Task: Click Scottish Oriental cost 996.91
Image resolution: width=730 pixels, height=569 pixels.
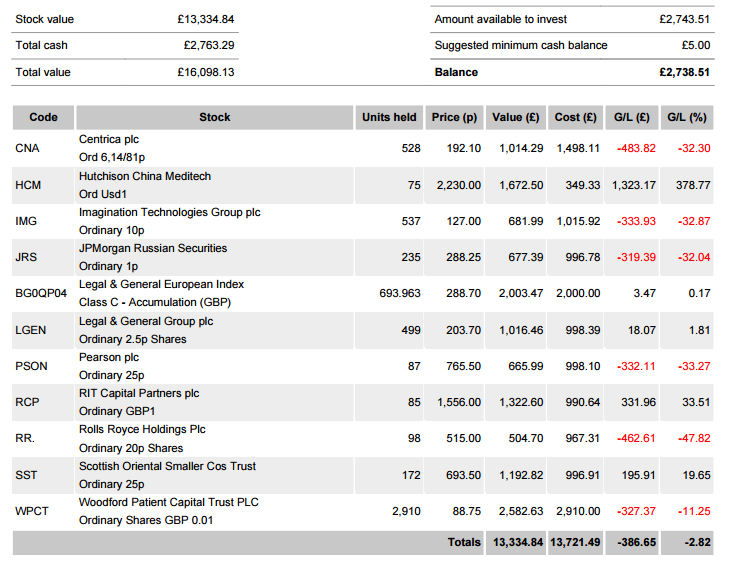Action: click(582, 475)
